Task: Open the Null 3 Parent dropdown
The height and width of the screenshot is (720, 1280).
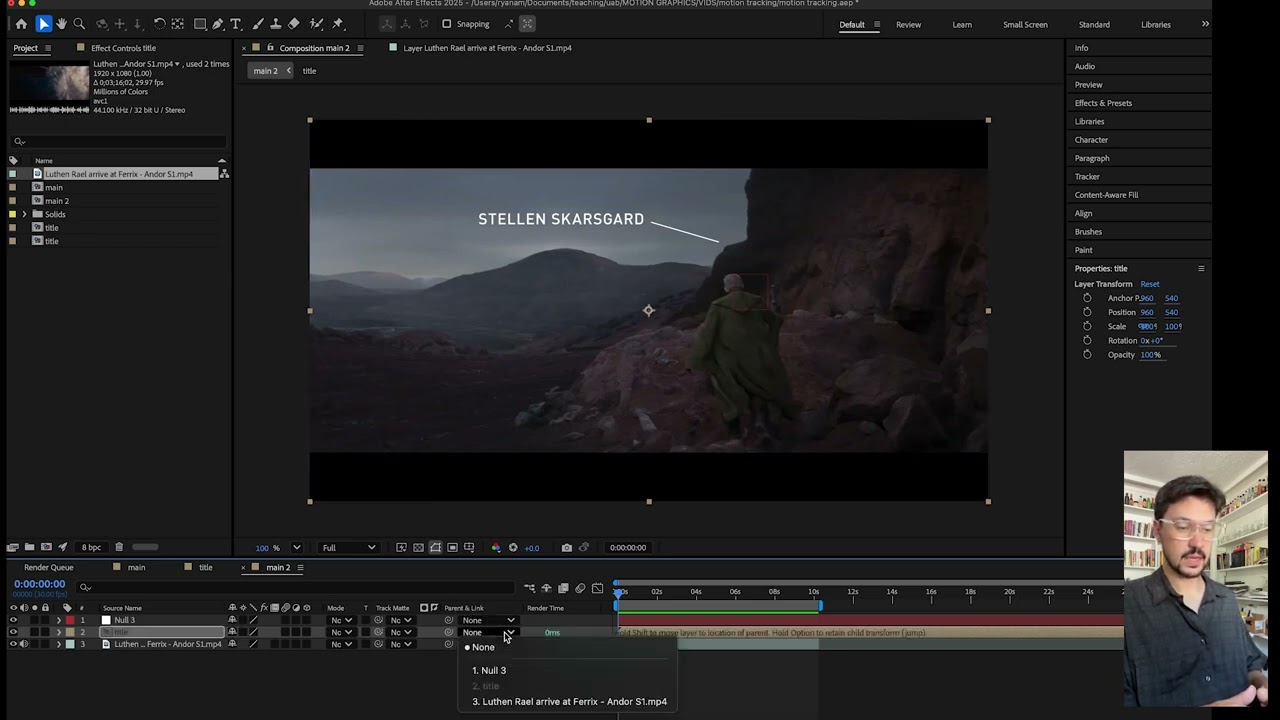Action: pos(488,620)
